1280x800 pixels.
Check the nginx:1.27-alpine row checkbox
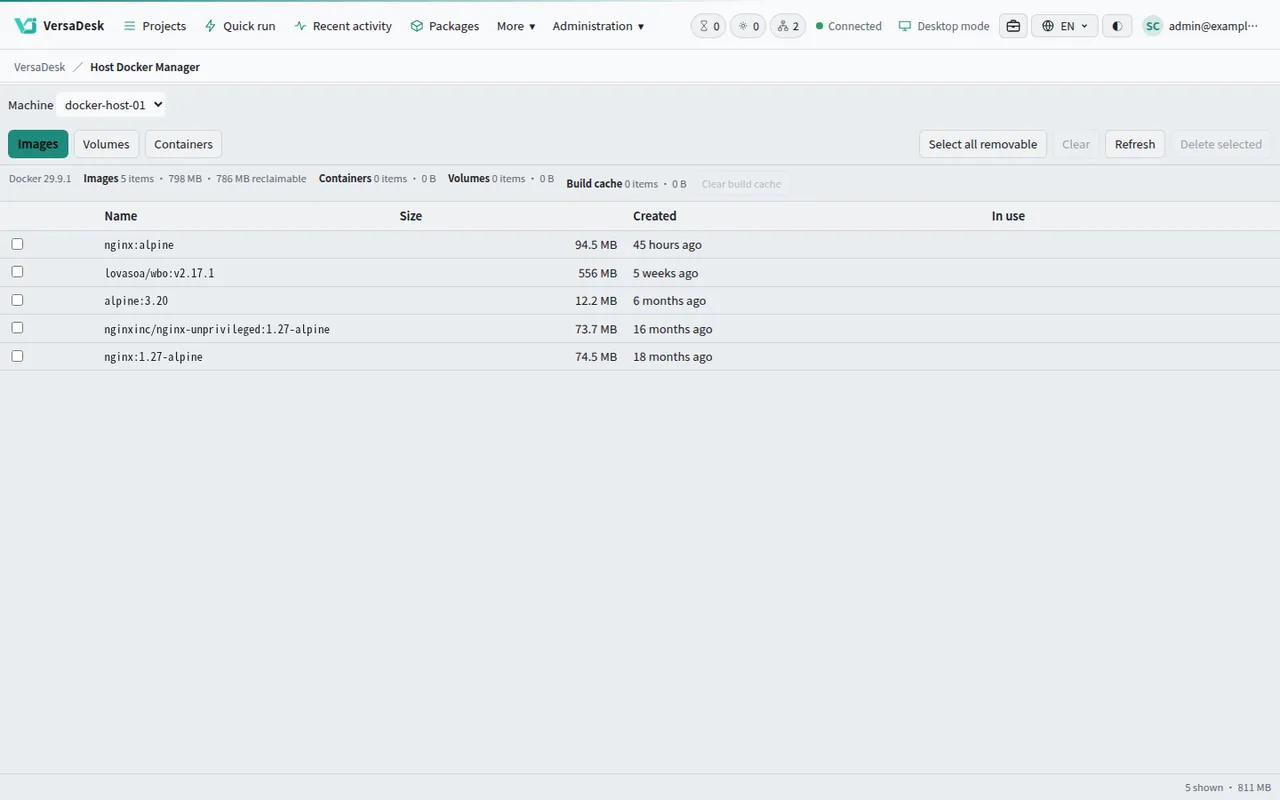(x=17, y=356)
